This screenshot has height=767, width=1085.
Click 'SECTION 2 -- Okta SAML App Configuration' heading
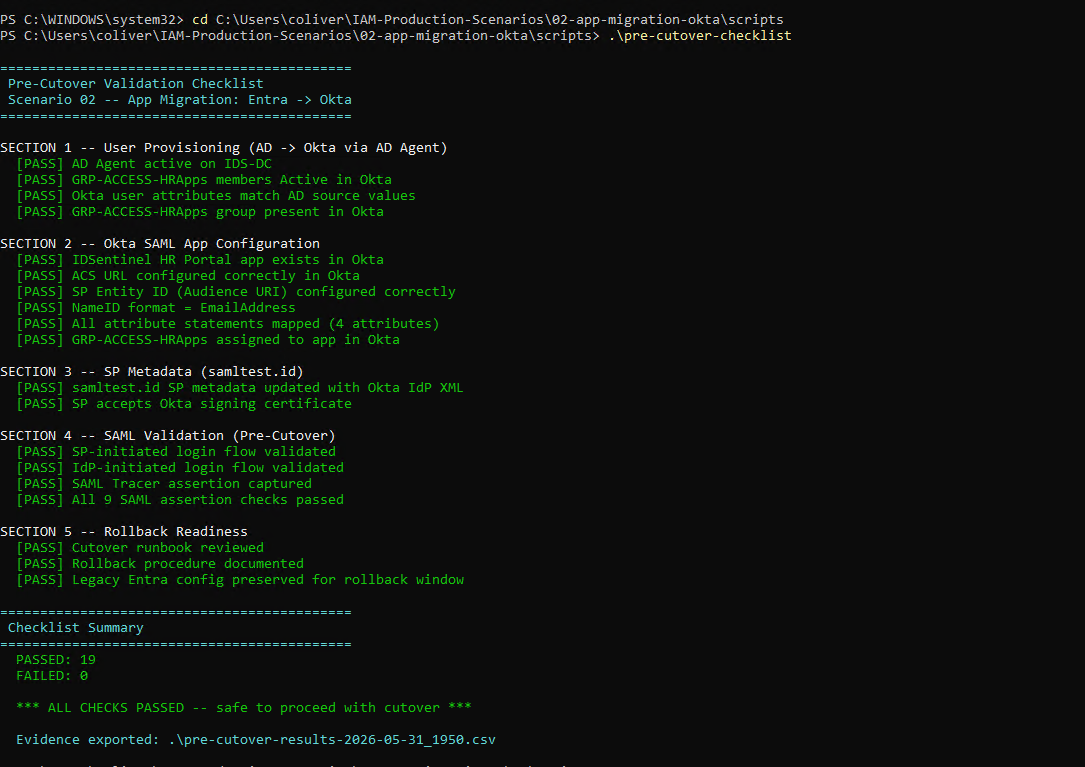(x=160, y=244)
